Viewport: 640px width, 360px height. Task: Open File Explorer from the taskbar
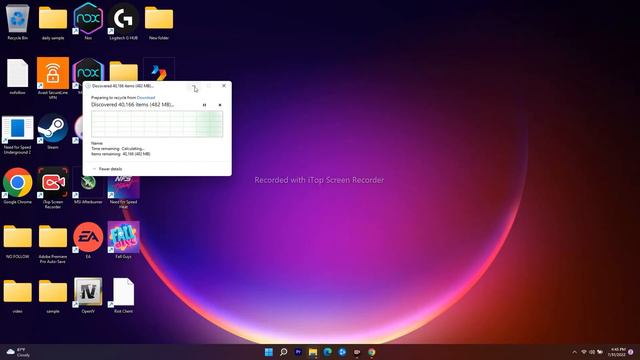coord(313,352)
